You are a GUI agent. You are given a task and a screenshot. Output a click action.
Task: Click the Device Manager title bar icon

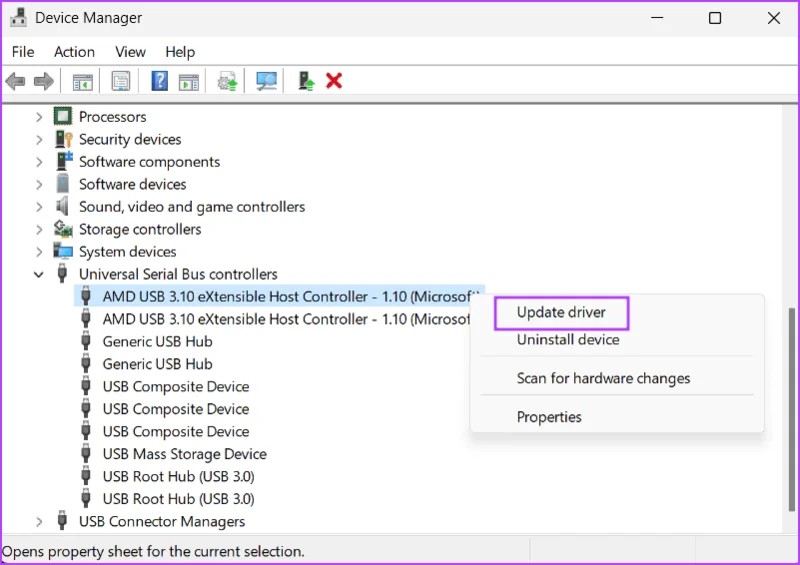point(18,17)
